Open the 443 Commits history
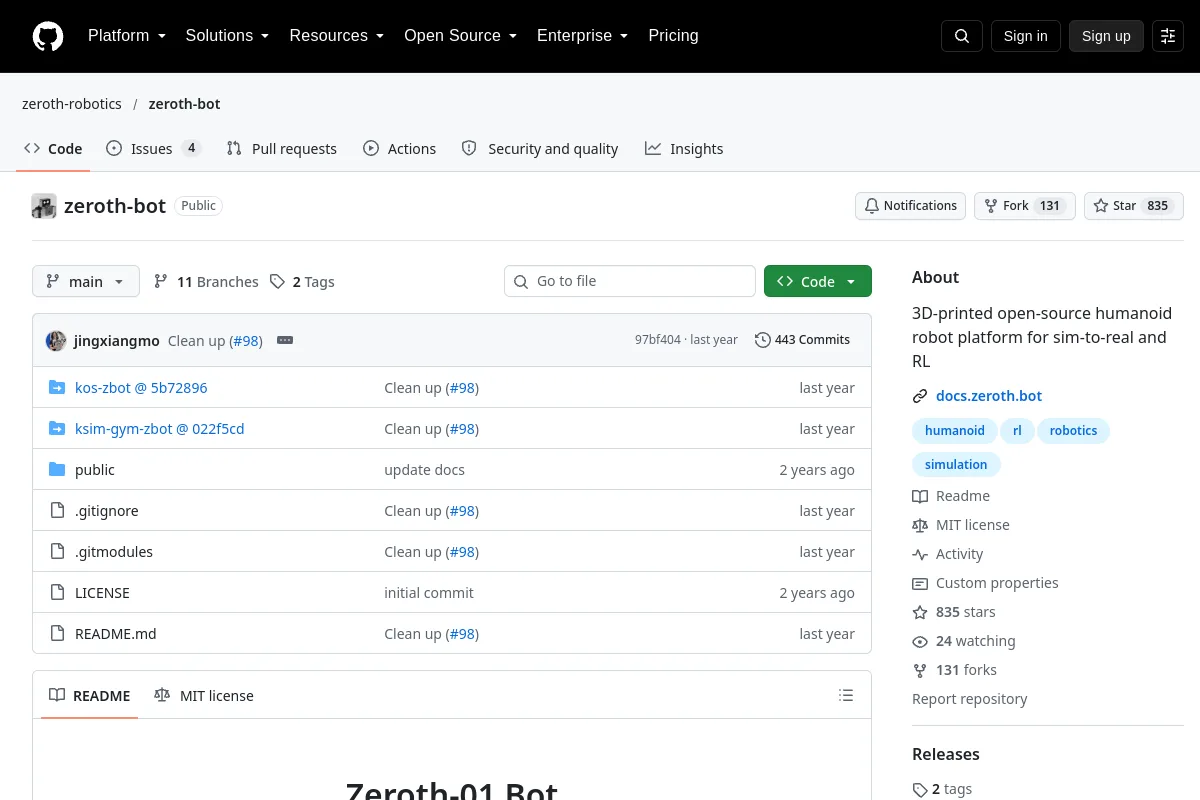 (x=803, y=340)
